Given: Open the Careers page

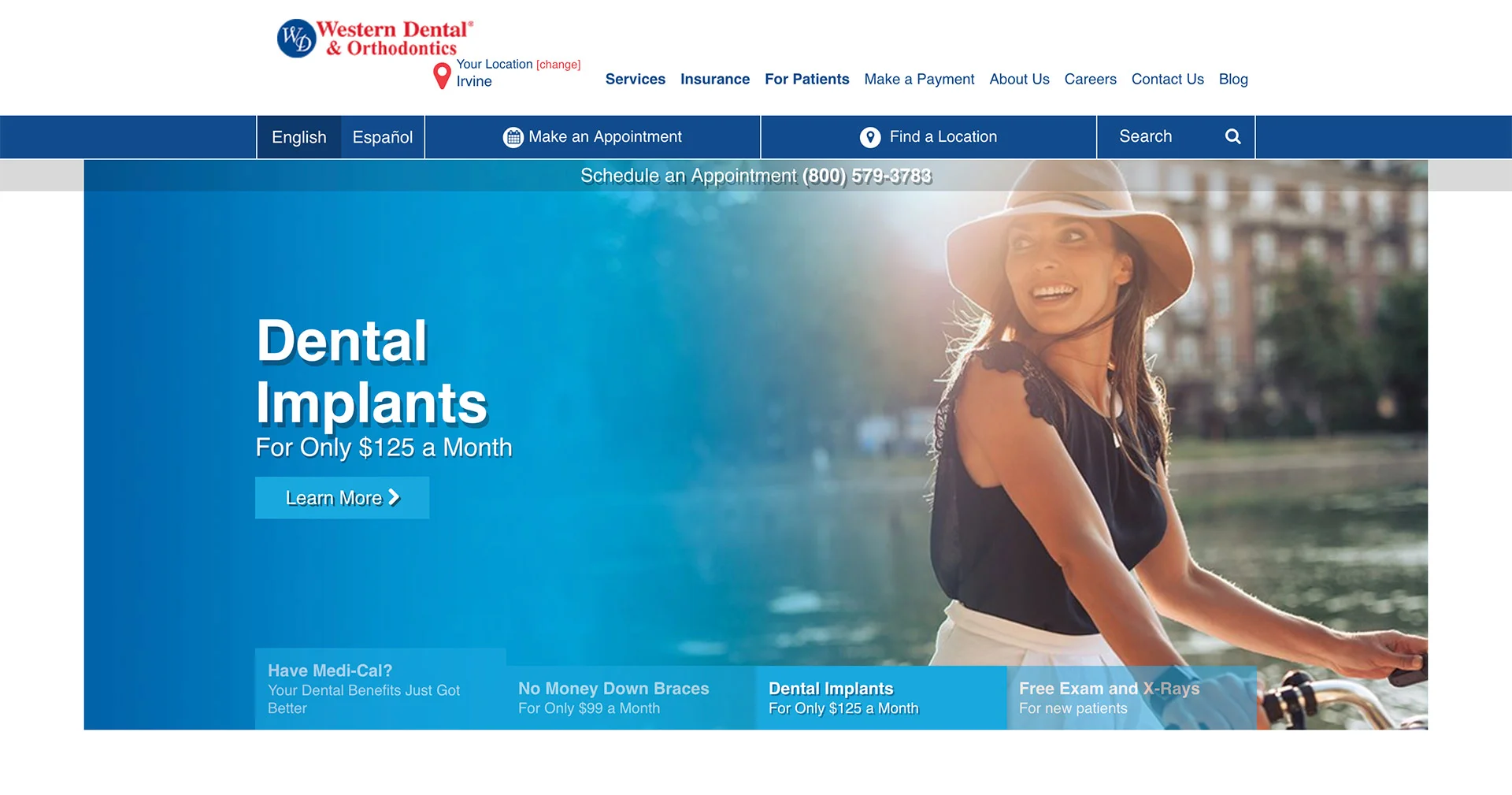Looking at the screenshot, I should (1091, 79).
